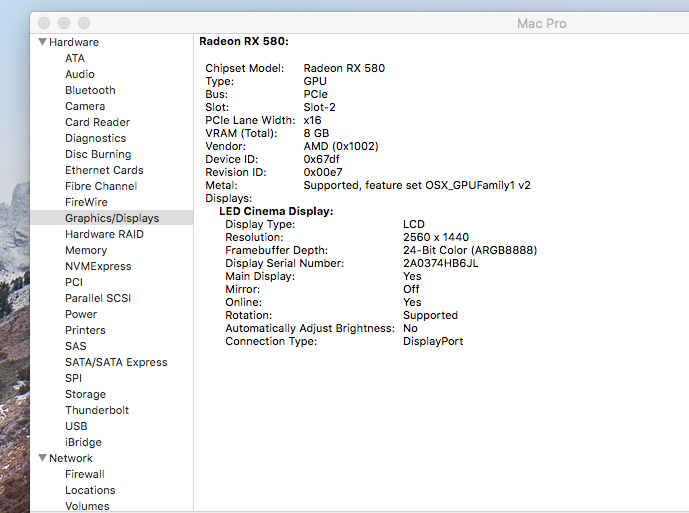Click the Metal feature set value
Screen dimensions: 689x513
(417, 185)
